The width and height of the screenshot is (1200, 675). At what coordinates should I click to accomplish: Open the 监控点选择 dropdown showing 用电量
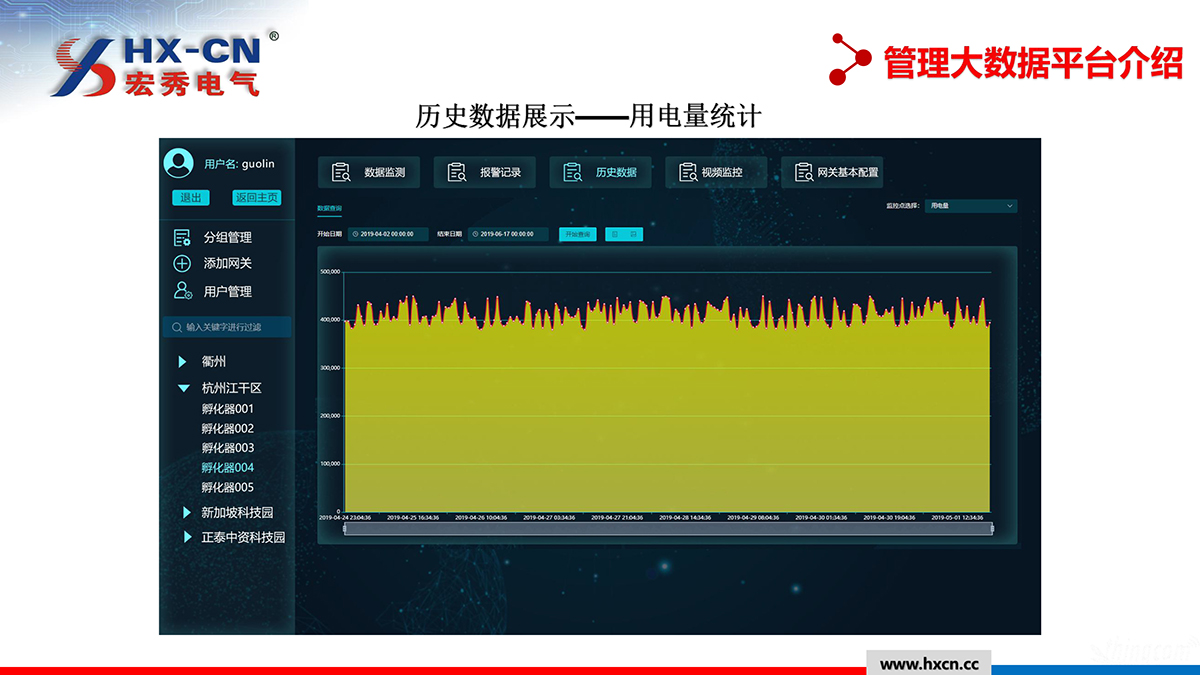[x=970, y=206]
